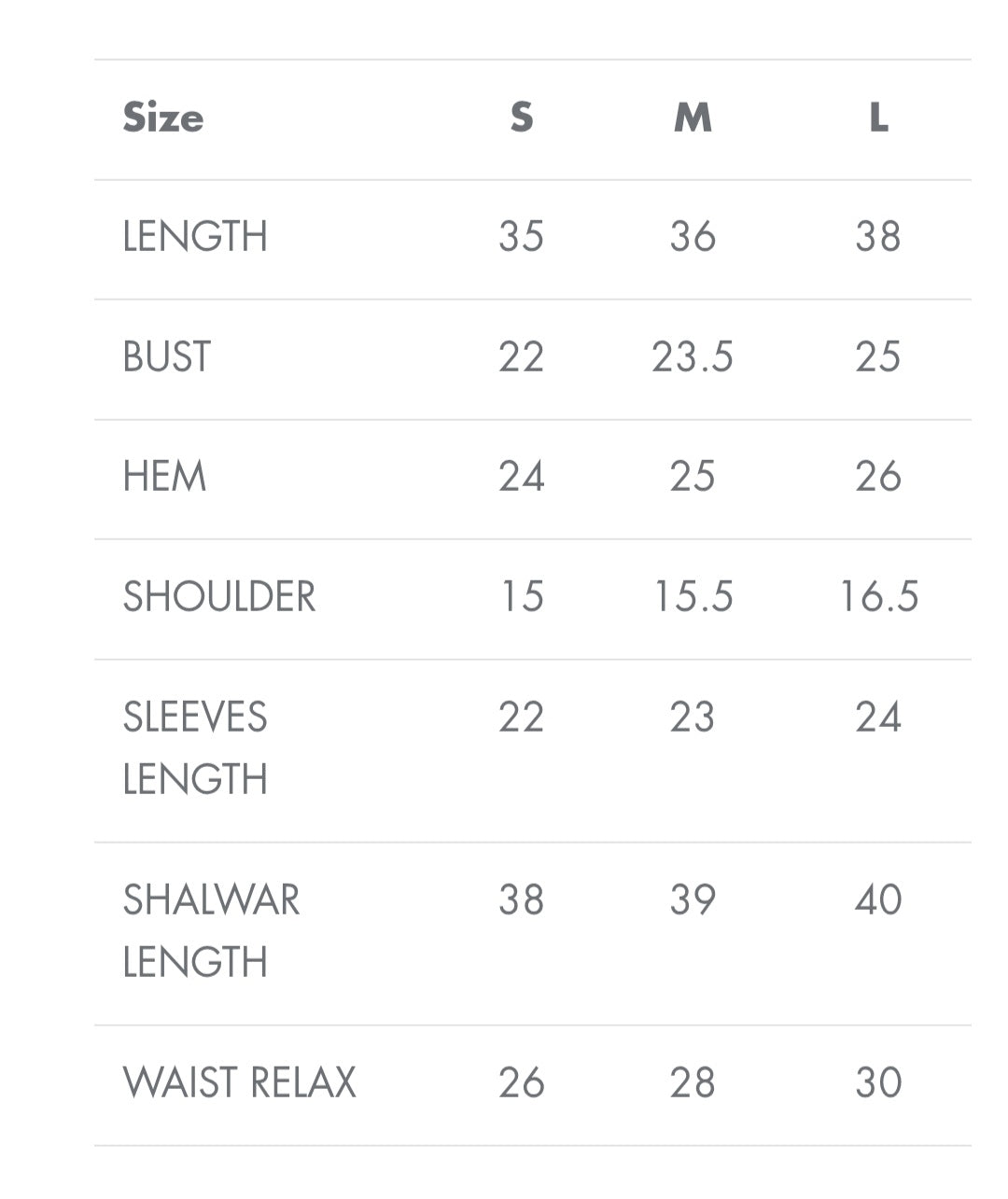This screenshot has width=1008, height=1199.
Task: Click the shoulder value 15.5 for medium
Action: point(693,597)
